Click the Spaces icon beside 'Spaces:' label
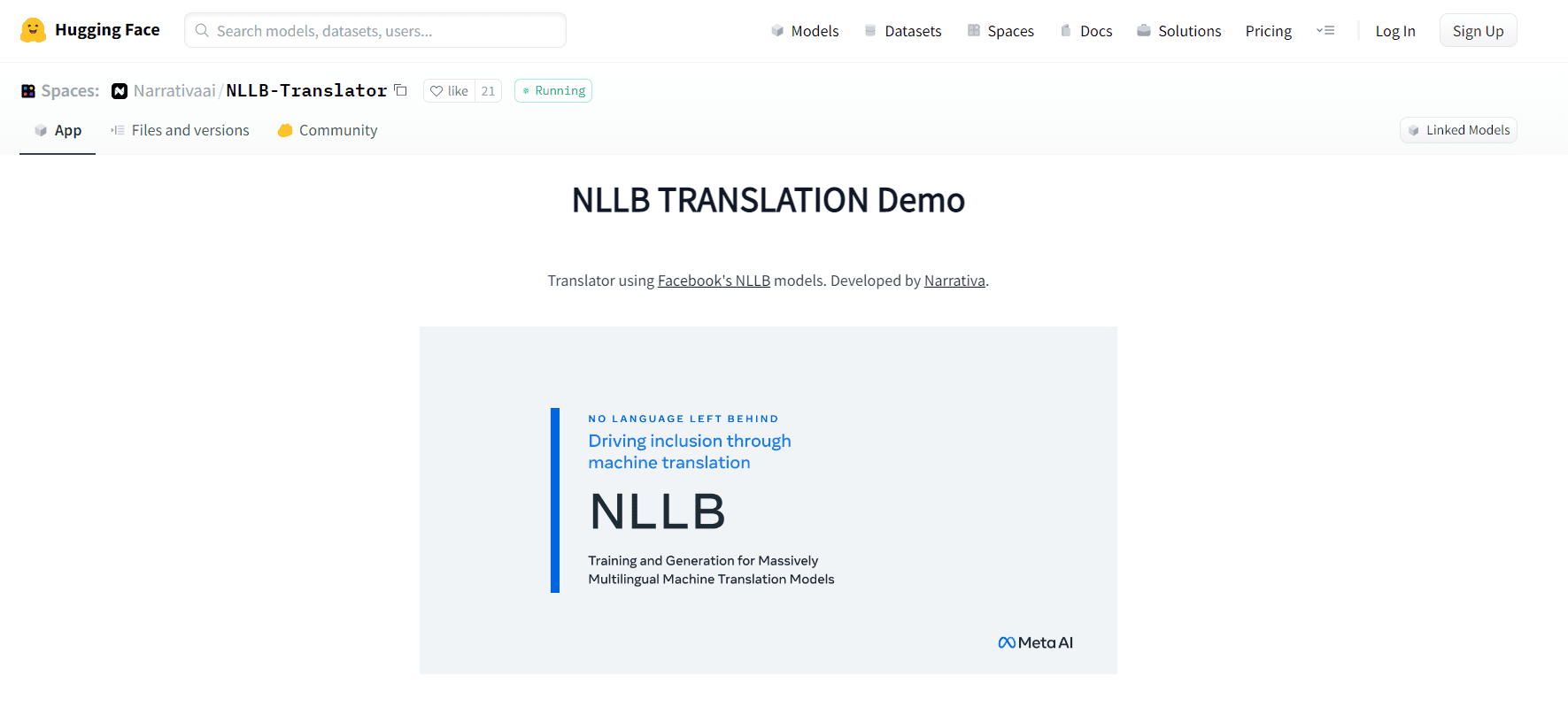This screenshot has width=1568, height=715. coord(28,91)
